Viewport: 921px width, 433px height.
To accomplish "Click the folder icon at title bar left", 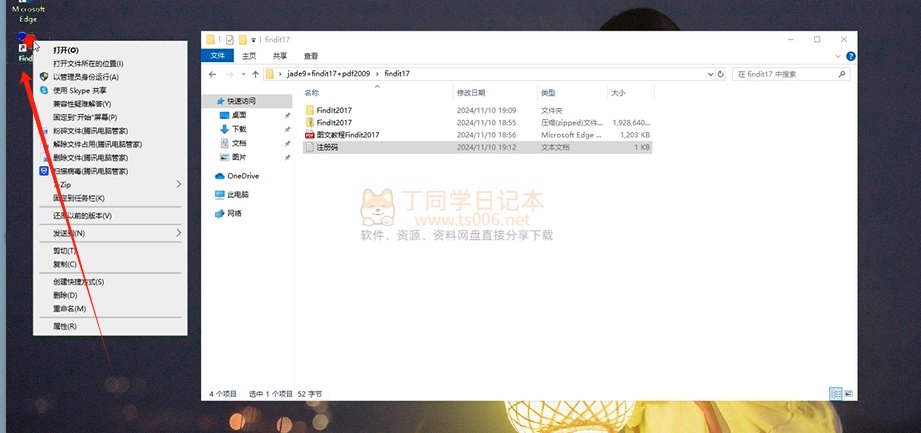I will point(210,40).
